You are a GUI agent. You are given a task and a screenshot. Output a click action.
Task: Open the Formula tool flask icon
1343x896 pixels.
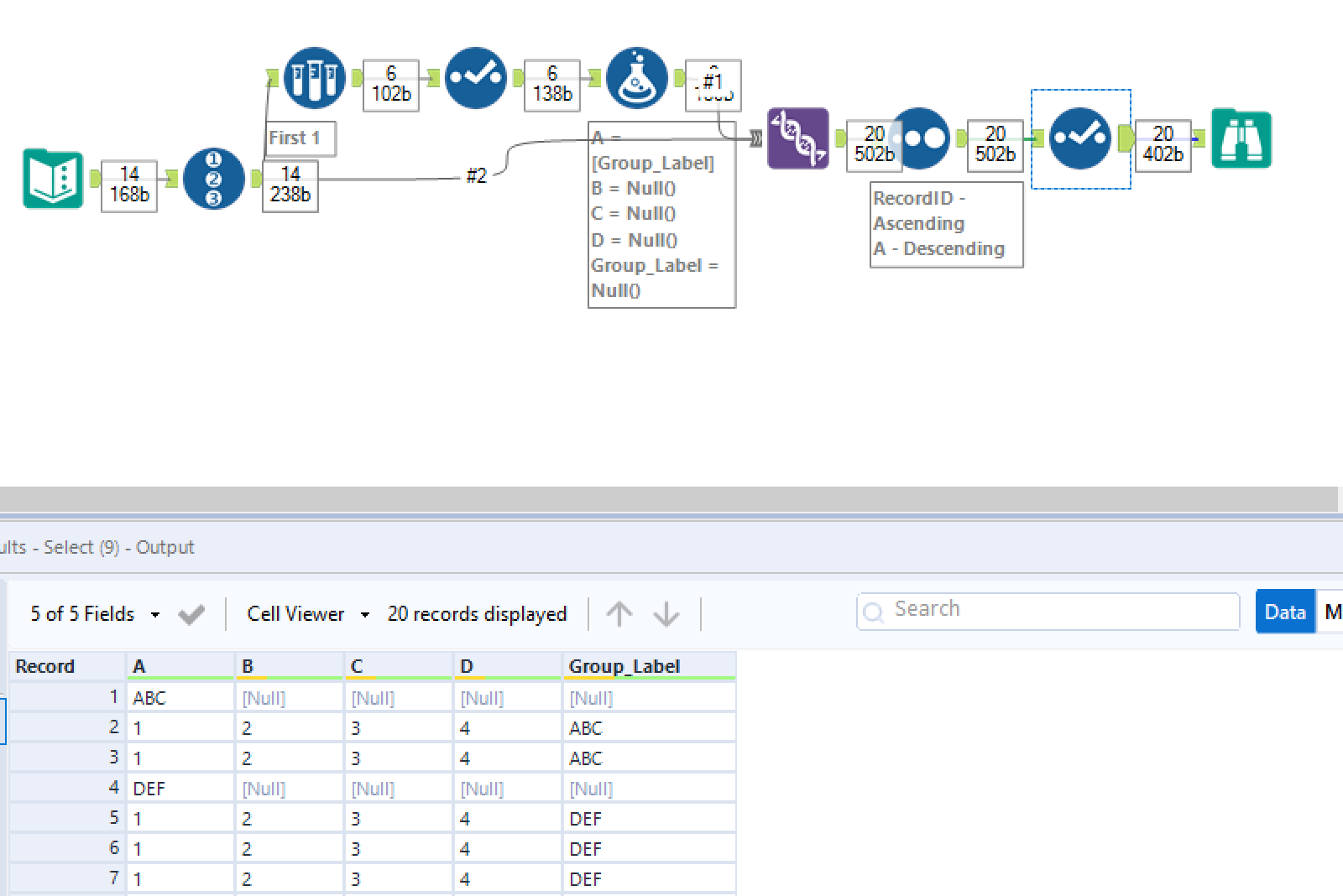point(636,78)
